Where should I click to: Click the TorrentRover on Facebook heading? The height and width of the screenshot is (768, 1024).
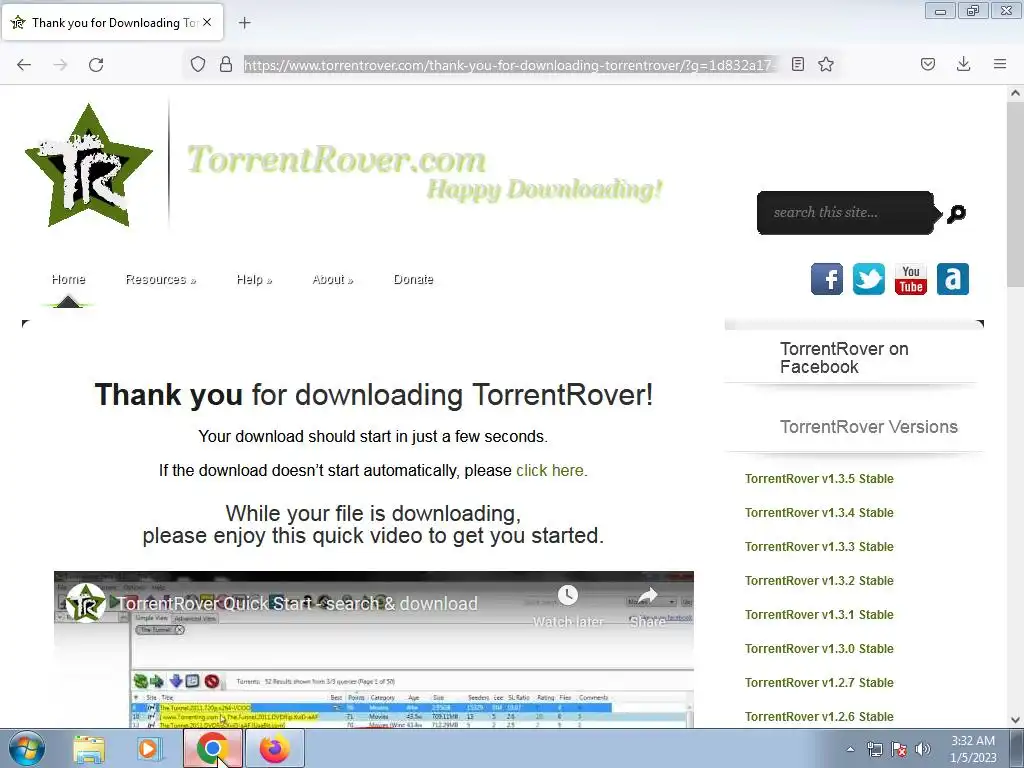[844, 358]
